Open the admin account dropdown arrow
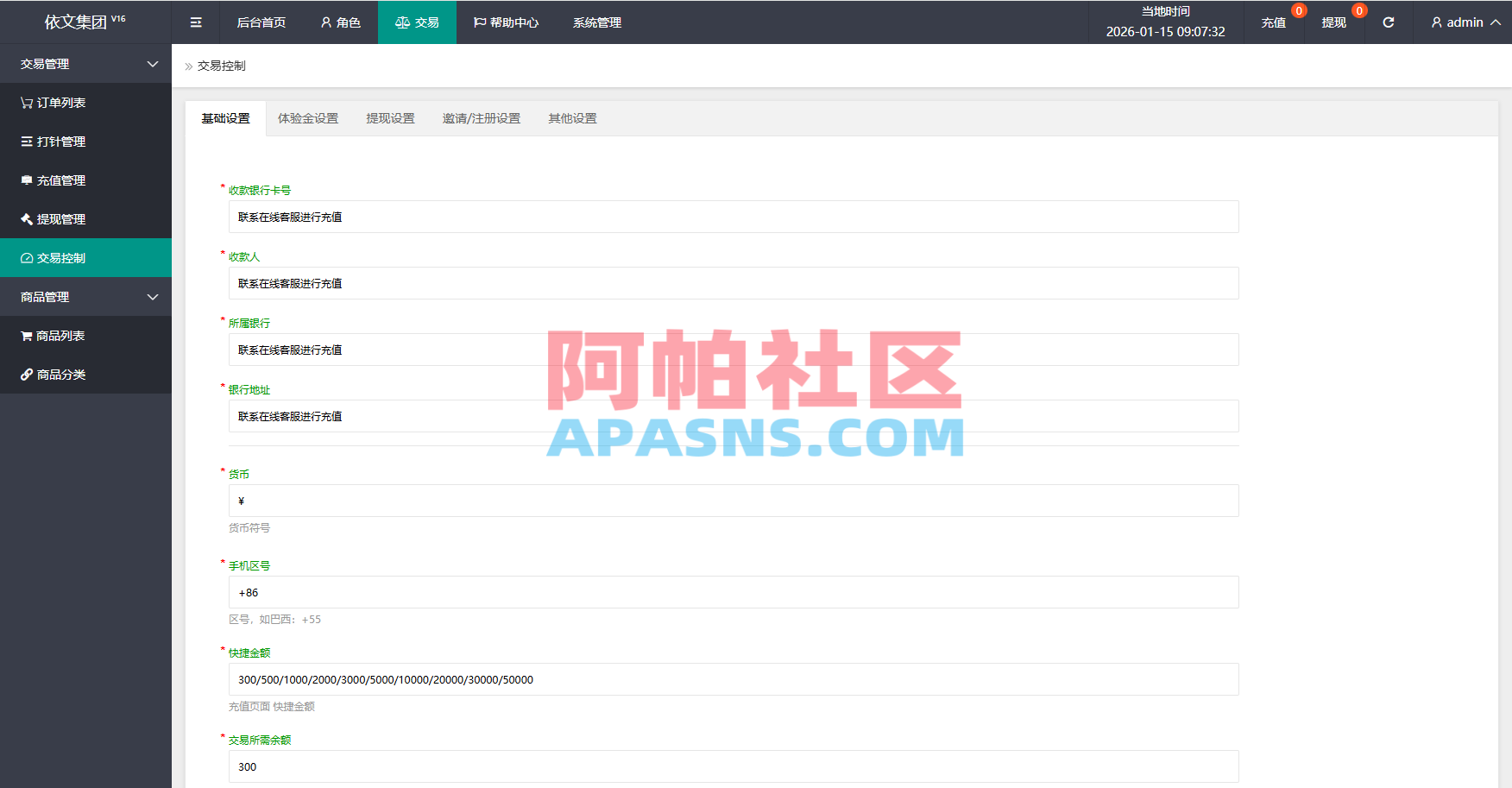 click(1496, 22)
